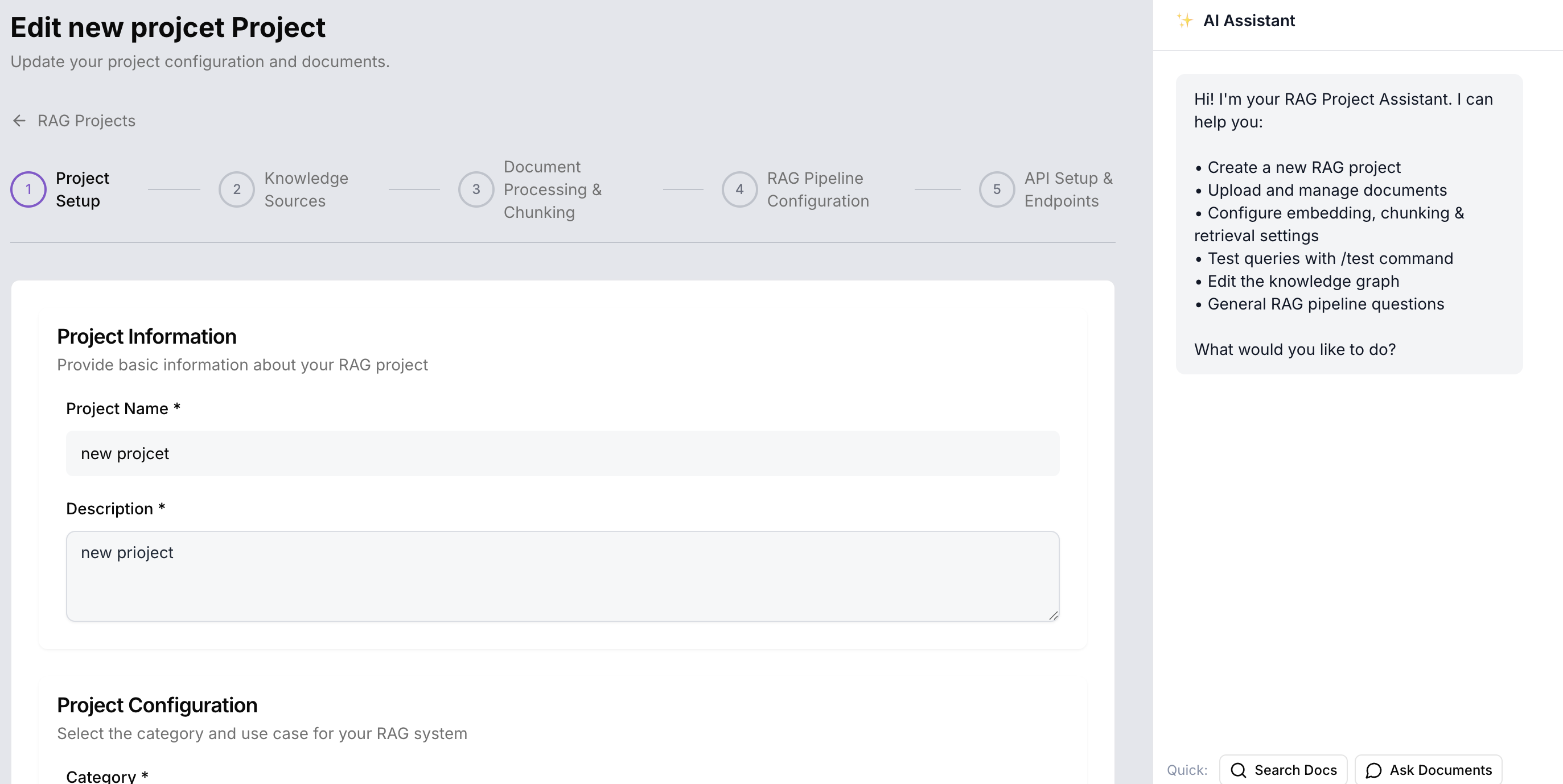This screenshot has width=1563, height=784.
Task: Click the Search Docs quick button
Action: click(1284, 769)
